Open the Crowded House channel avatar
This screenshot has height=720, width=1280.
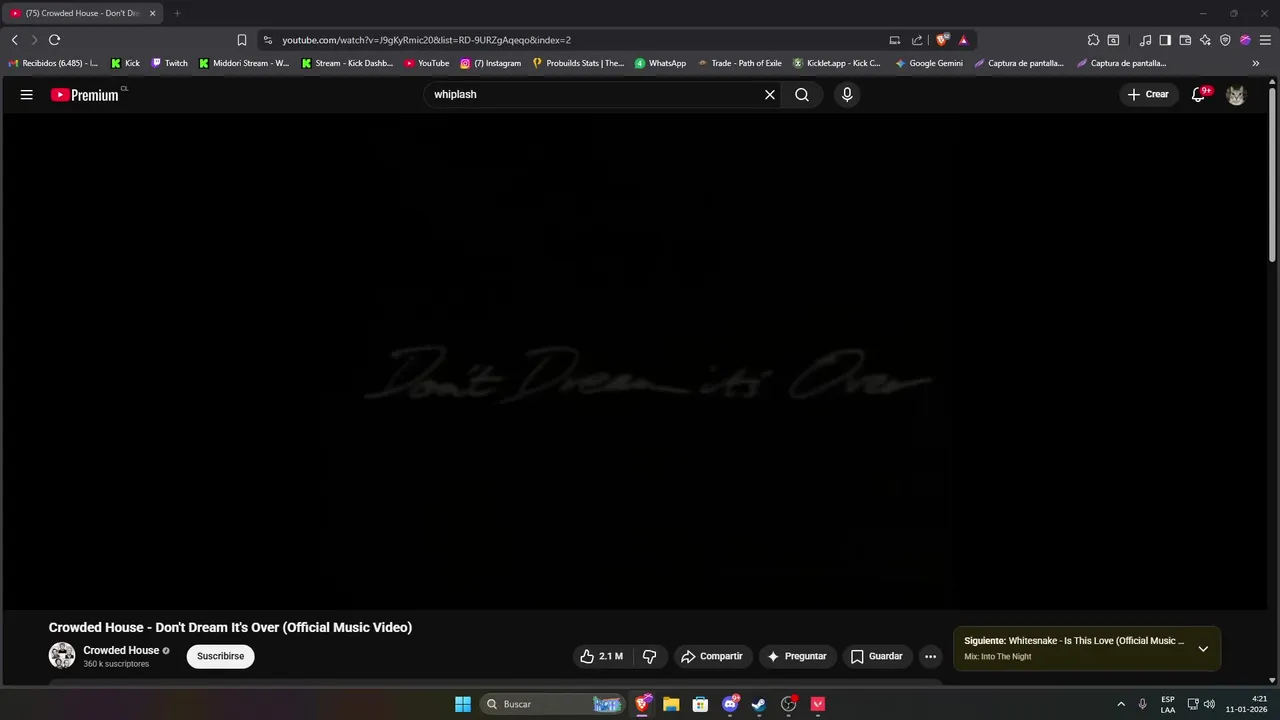62,656
